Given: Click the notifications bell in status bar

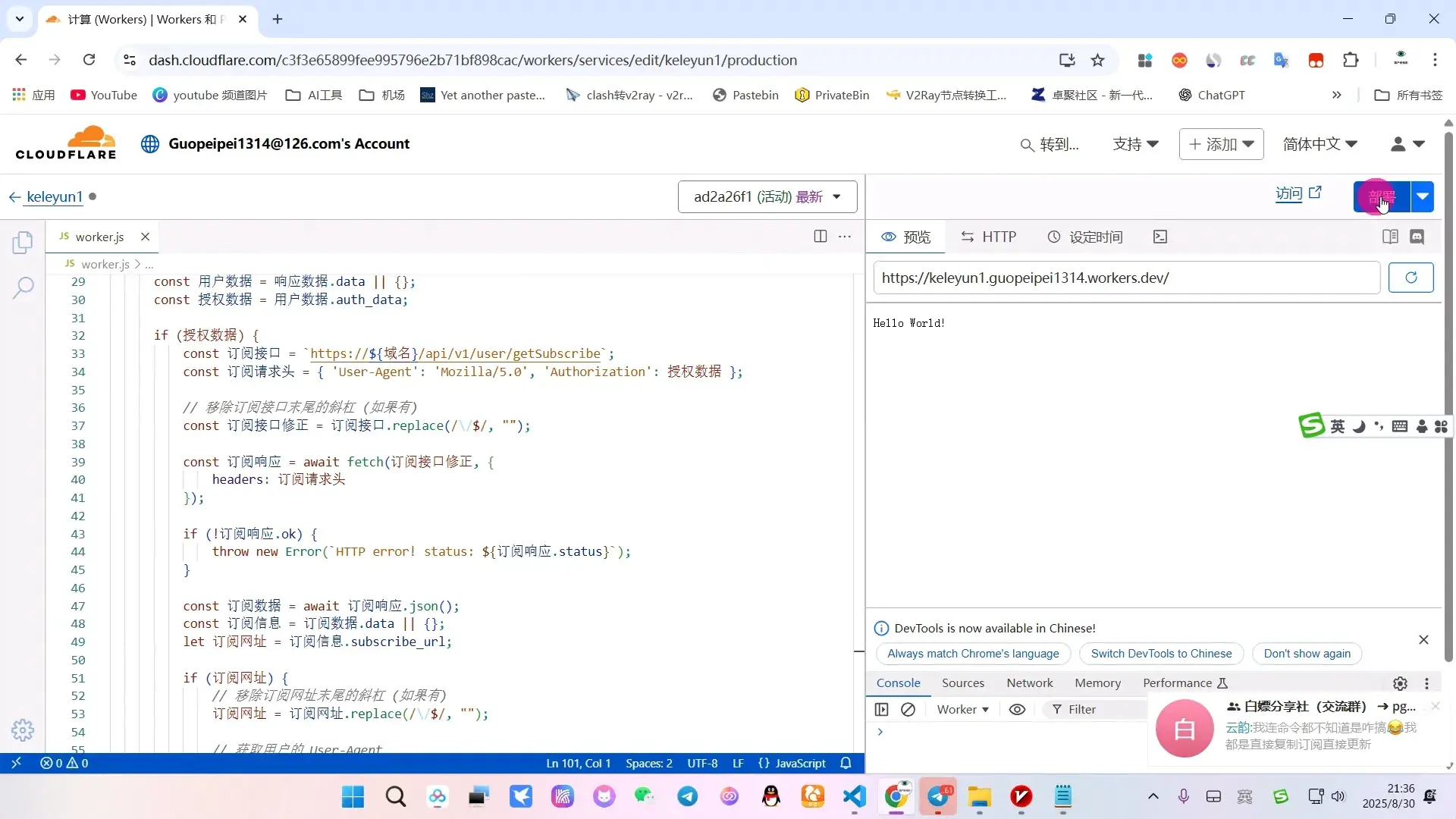Looking at the screenshot, I should [846, 763].
